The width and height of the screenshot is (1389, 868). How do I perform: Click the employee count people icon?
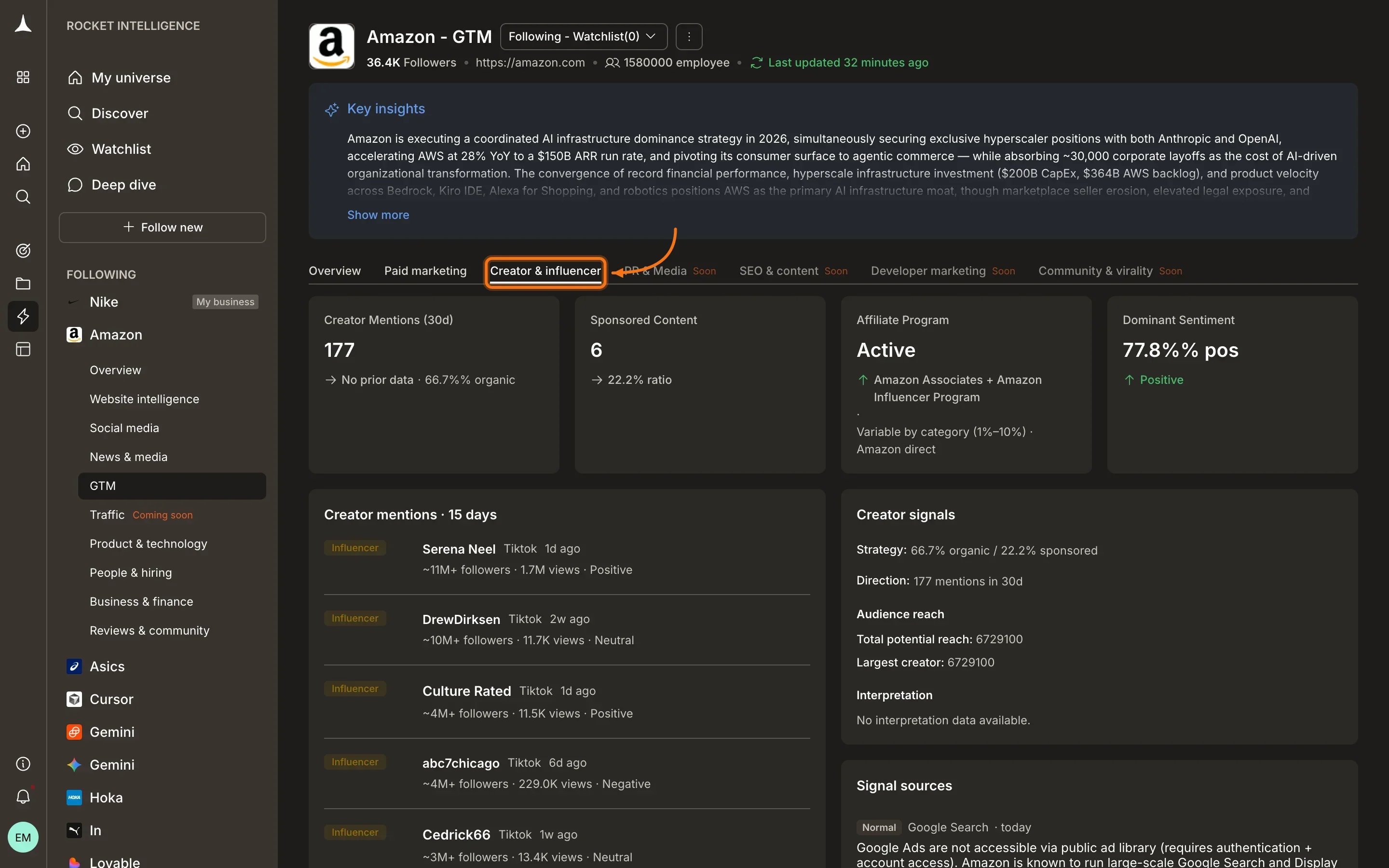pyautogui.click(x=612, y=63)
